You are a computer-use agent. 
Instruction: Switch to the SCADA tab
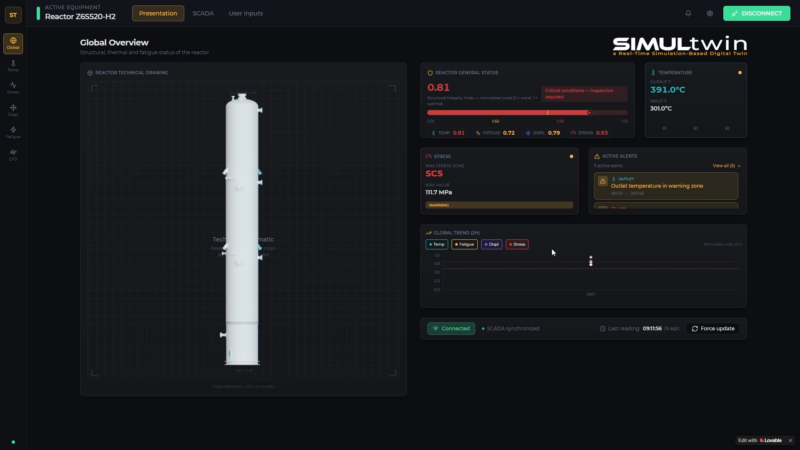203,13
